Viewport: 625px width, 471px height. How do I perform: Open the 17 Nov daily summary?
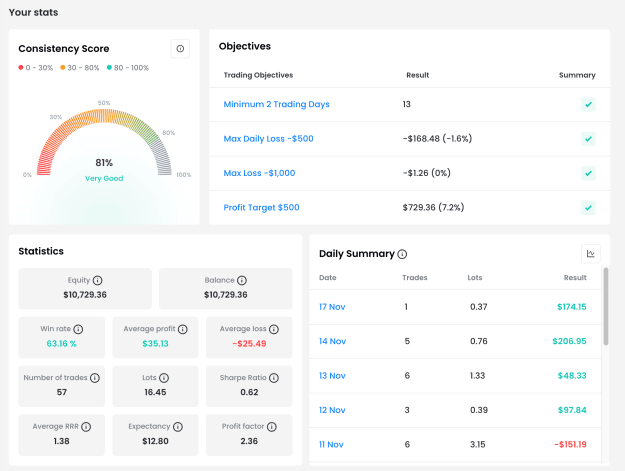pyautogui.click(x=332, y=307)
